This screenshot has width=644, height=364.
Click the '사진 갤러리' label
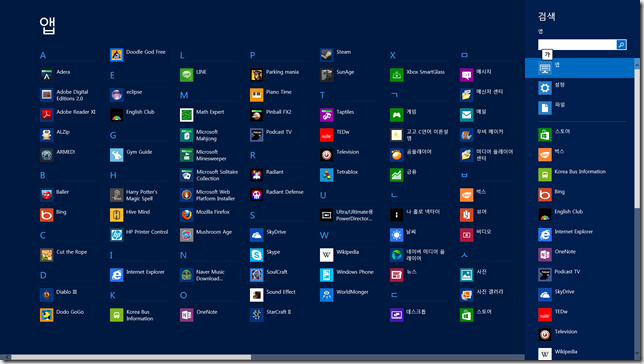pos(490,292)
